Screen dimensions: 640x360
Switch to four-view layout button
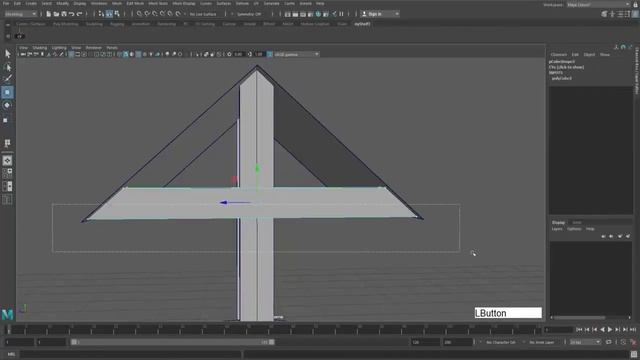click(7, 173)
